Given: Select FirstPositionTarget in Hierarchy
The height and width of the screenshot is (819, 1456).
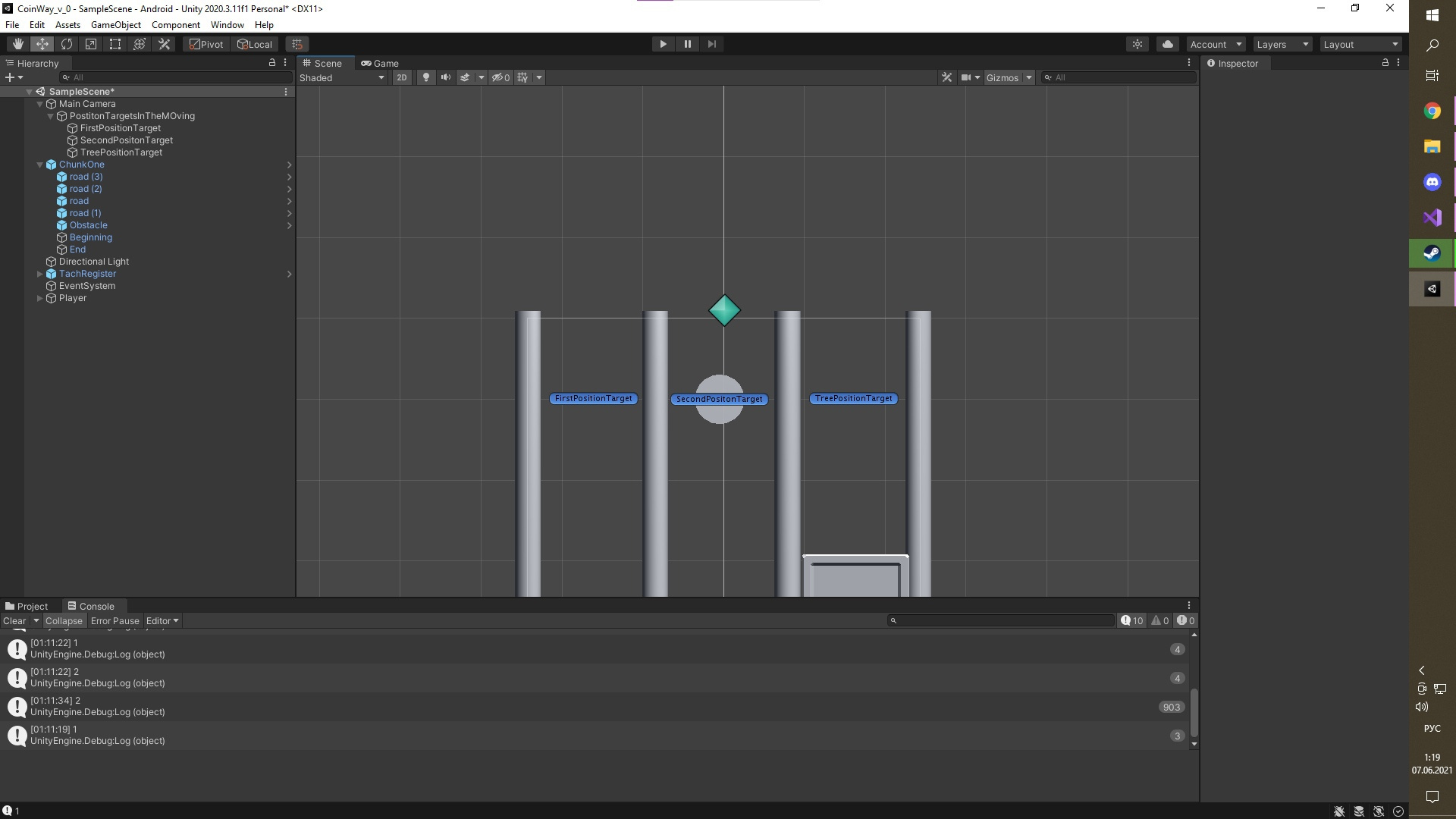Looking at the screenshot, I should coord(121,128).
